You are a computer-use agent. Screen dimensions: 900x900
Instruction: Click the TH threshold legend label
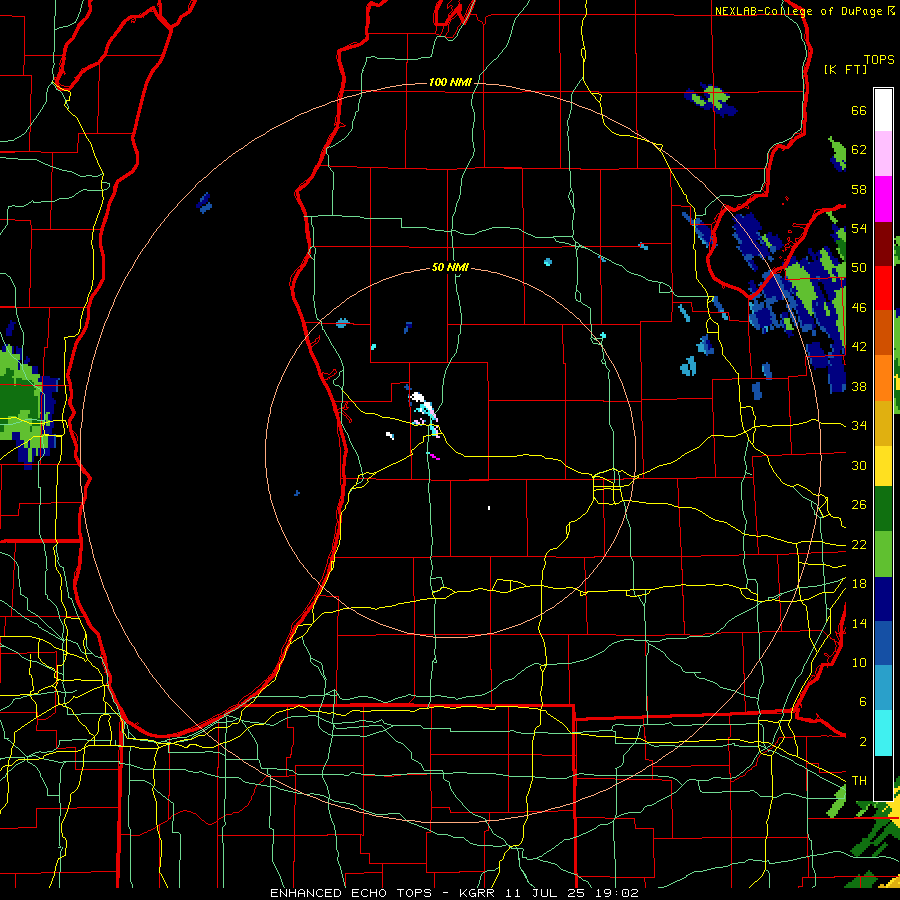click(x=859, y=781)
